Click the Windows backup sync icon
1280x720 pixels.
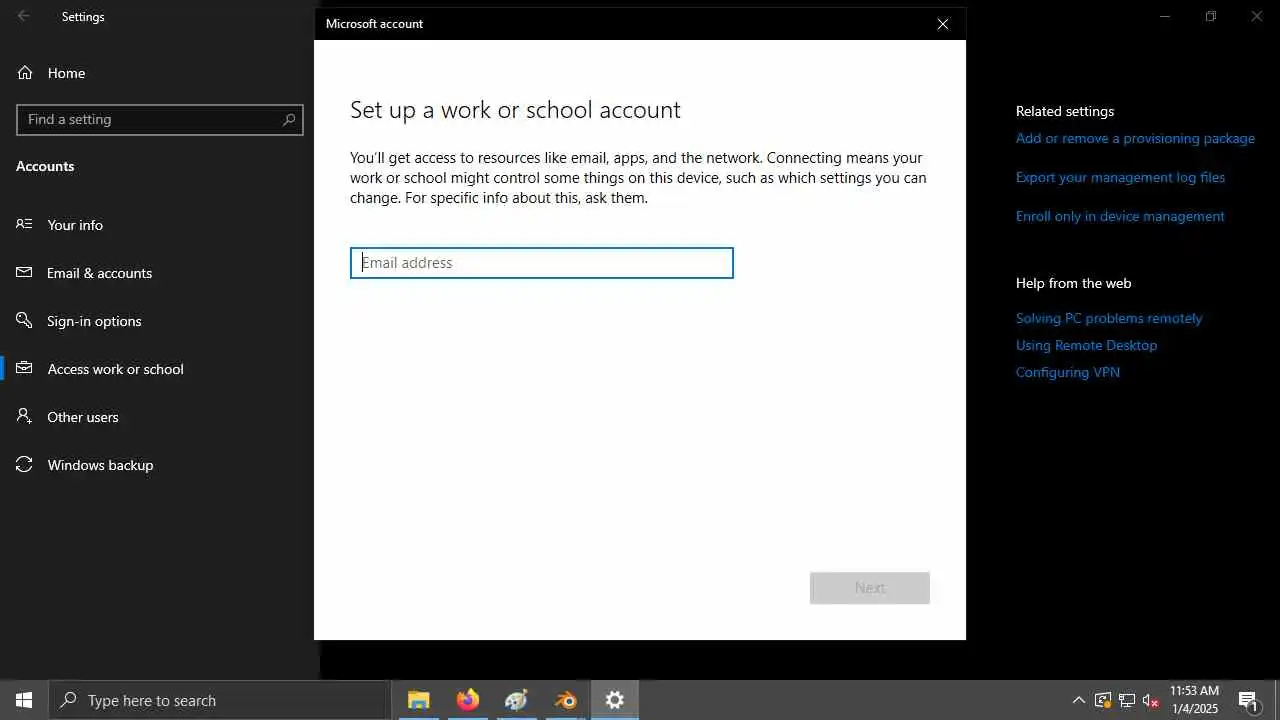point(25,464)
